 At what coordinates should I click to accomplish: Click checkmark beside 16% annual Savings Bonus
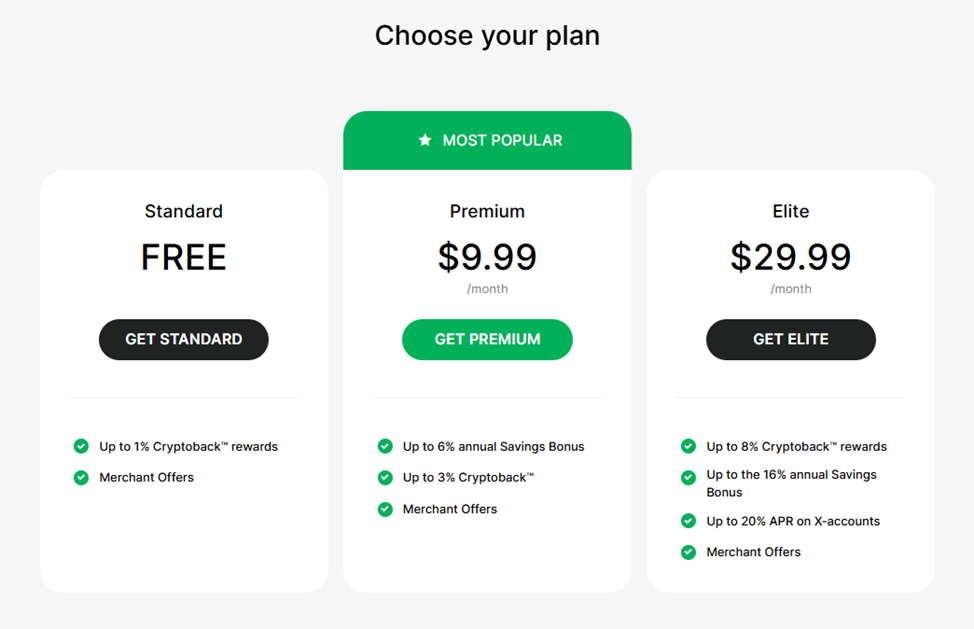688,477
